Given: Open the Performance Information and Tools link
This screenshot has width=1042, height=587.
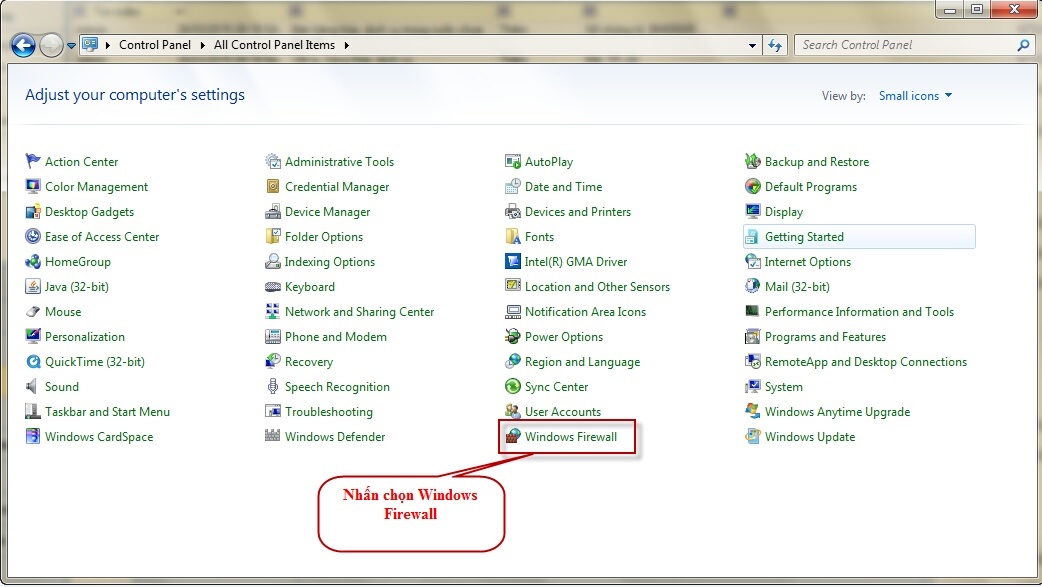Looking at the screenshot, I should coord(859,312).
